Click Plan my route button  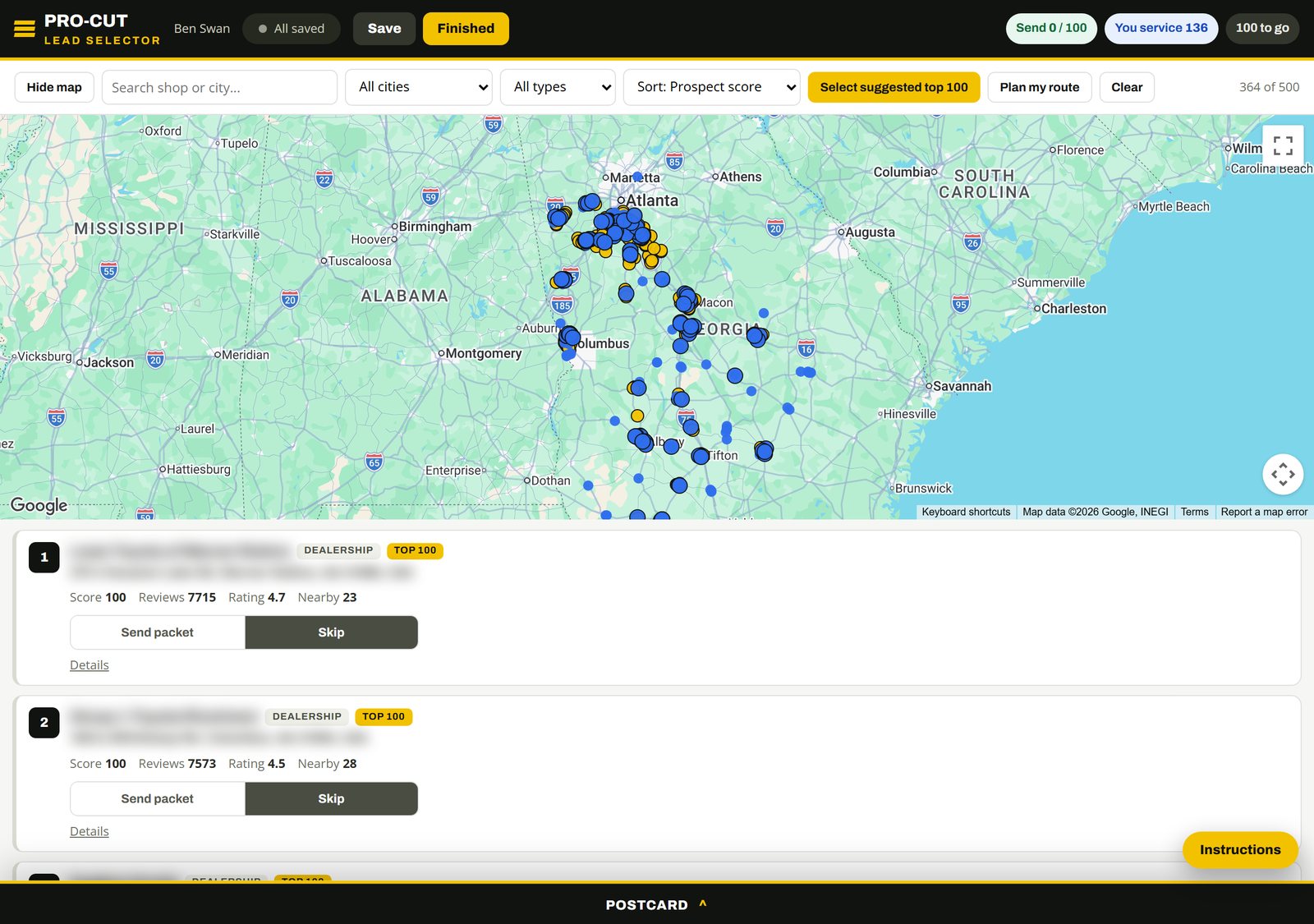1040,87
